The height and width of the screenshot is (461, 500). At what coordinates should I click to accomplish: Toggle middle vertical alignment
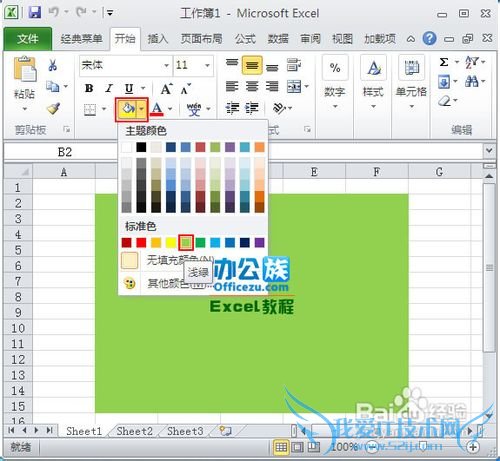pos(252,65)
